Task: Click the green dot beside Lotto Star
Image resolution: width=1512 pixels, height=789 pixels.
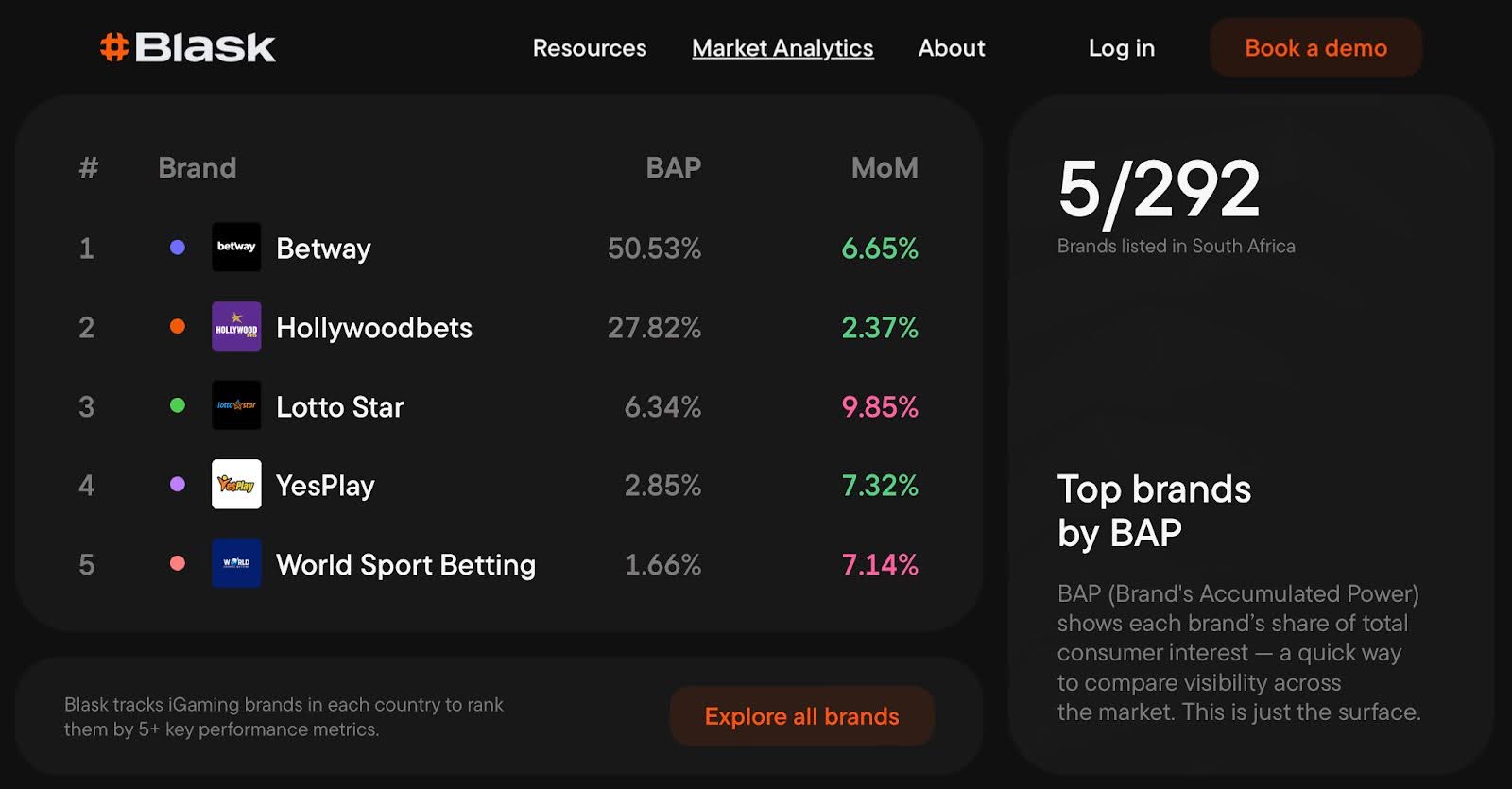Action: coord(177,405)
